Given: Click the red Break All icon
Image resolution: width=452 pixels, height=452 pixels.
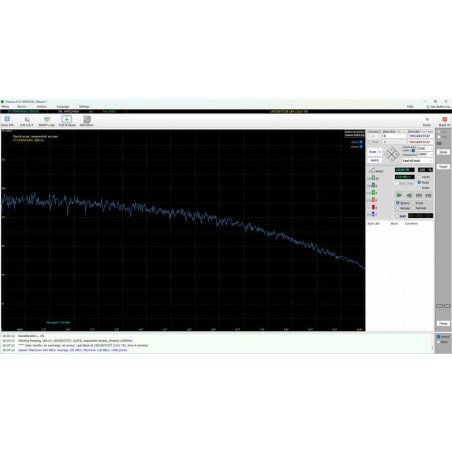Looking at the screenshot, I should pyautogui.click(x=444, y=121).
